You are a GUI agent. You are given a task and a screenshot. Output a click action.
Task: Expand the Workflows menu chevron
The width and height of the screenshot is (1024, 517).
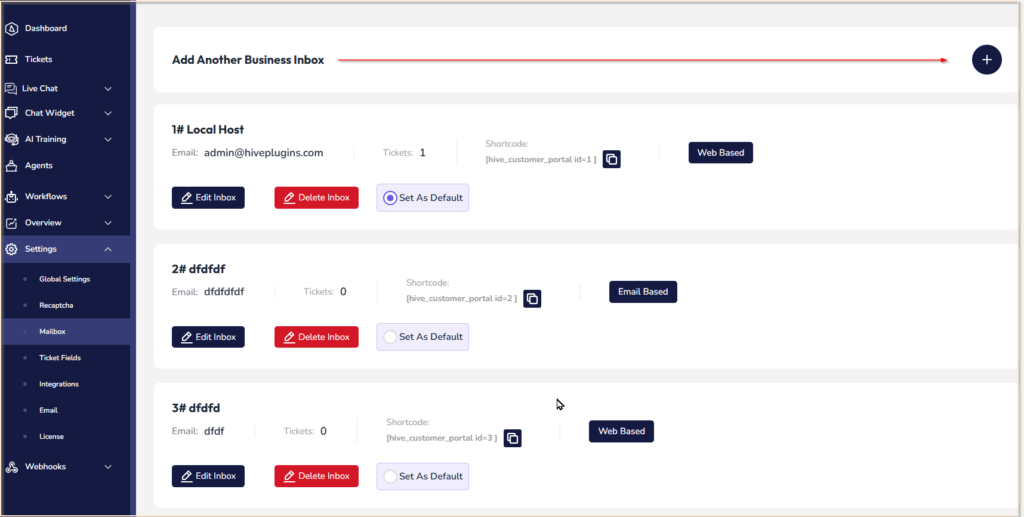[108, 196]
